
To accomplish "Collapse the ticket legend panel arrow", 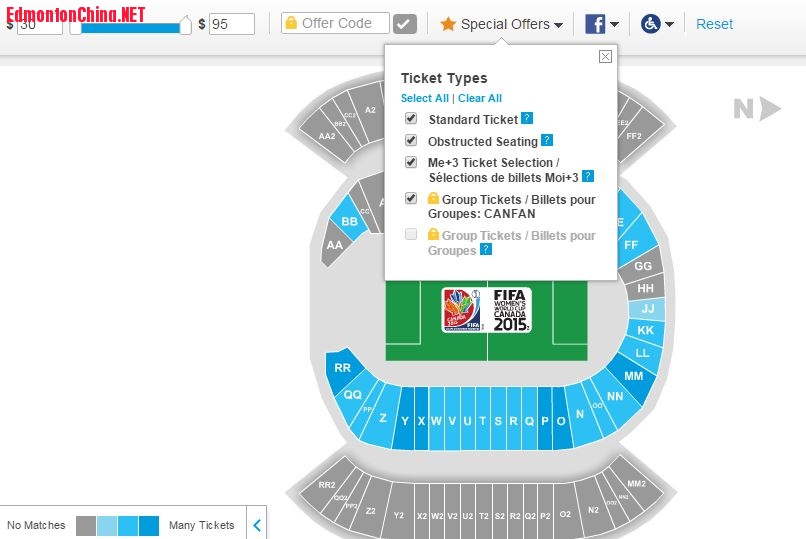I will [x=257, y=524].
